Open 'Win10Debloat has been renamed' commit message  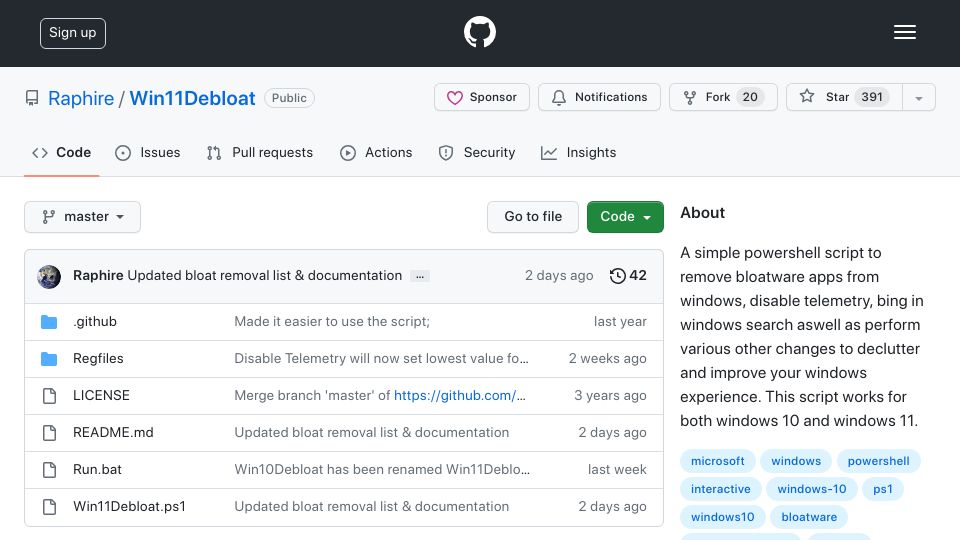pyautogui.click(x=382, y=470)
